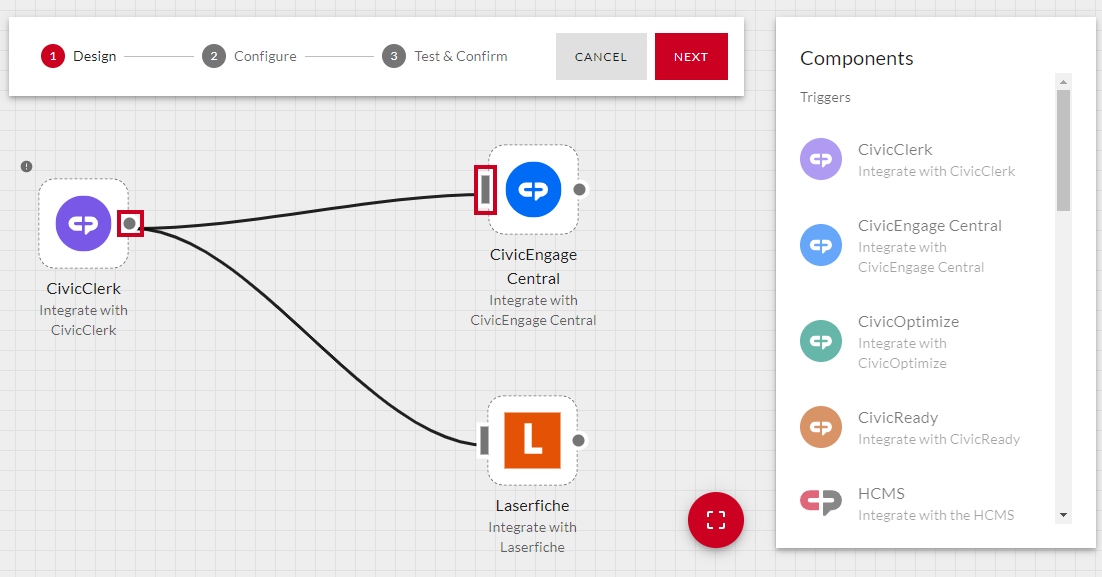Click the warning exclamation icon above CivicClerk

point(27,167)
